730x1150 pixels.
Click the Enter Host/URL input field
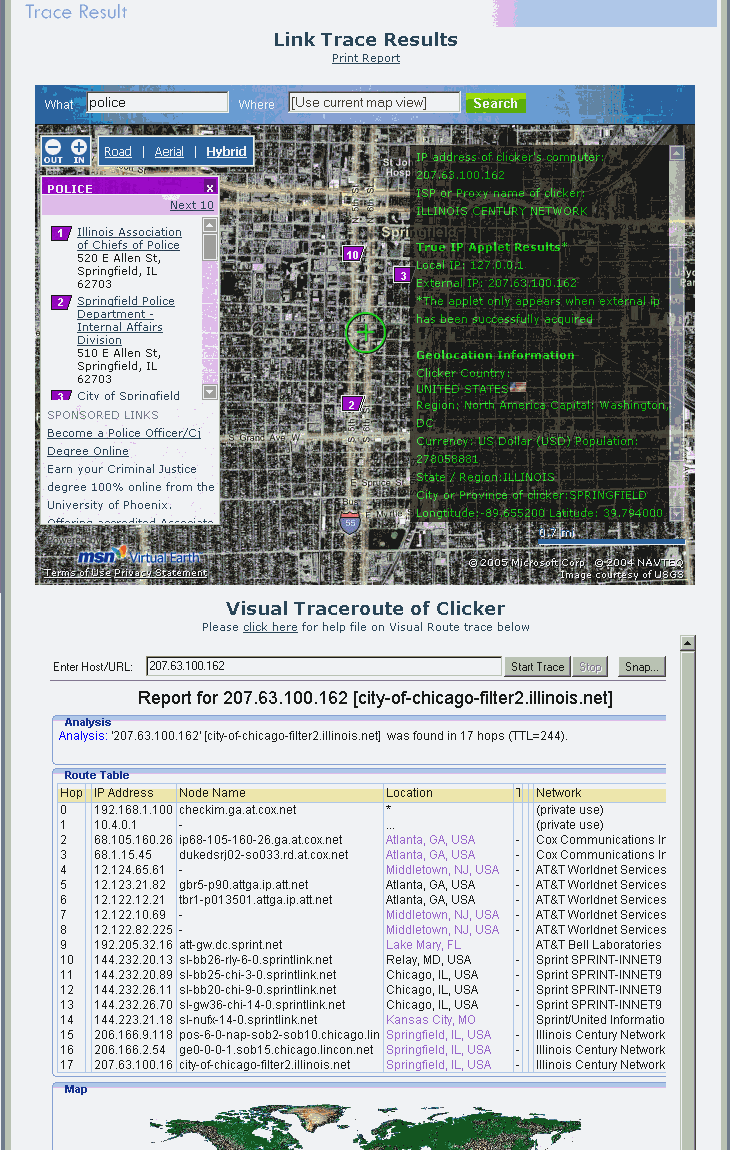[323, 667]
